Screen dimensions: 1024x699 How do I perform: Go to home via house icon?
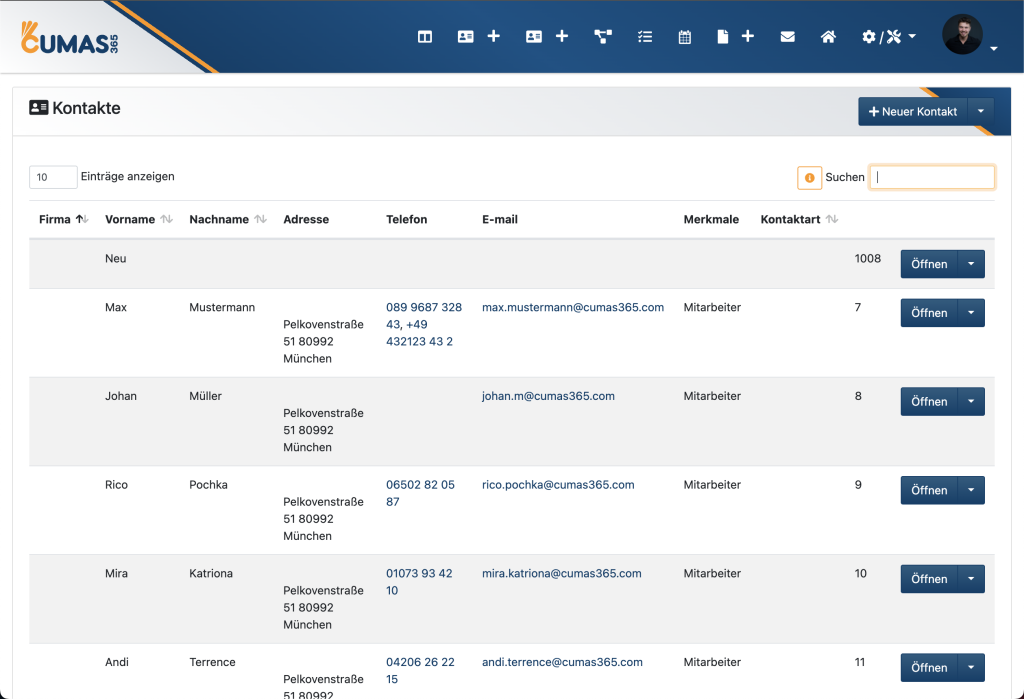(828, 37)
